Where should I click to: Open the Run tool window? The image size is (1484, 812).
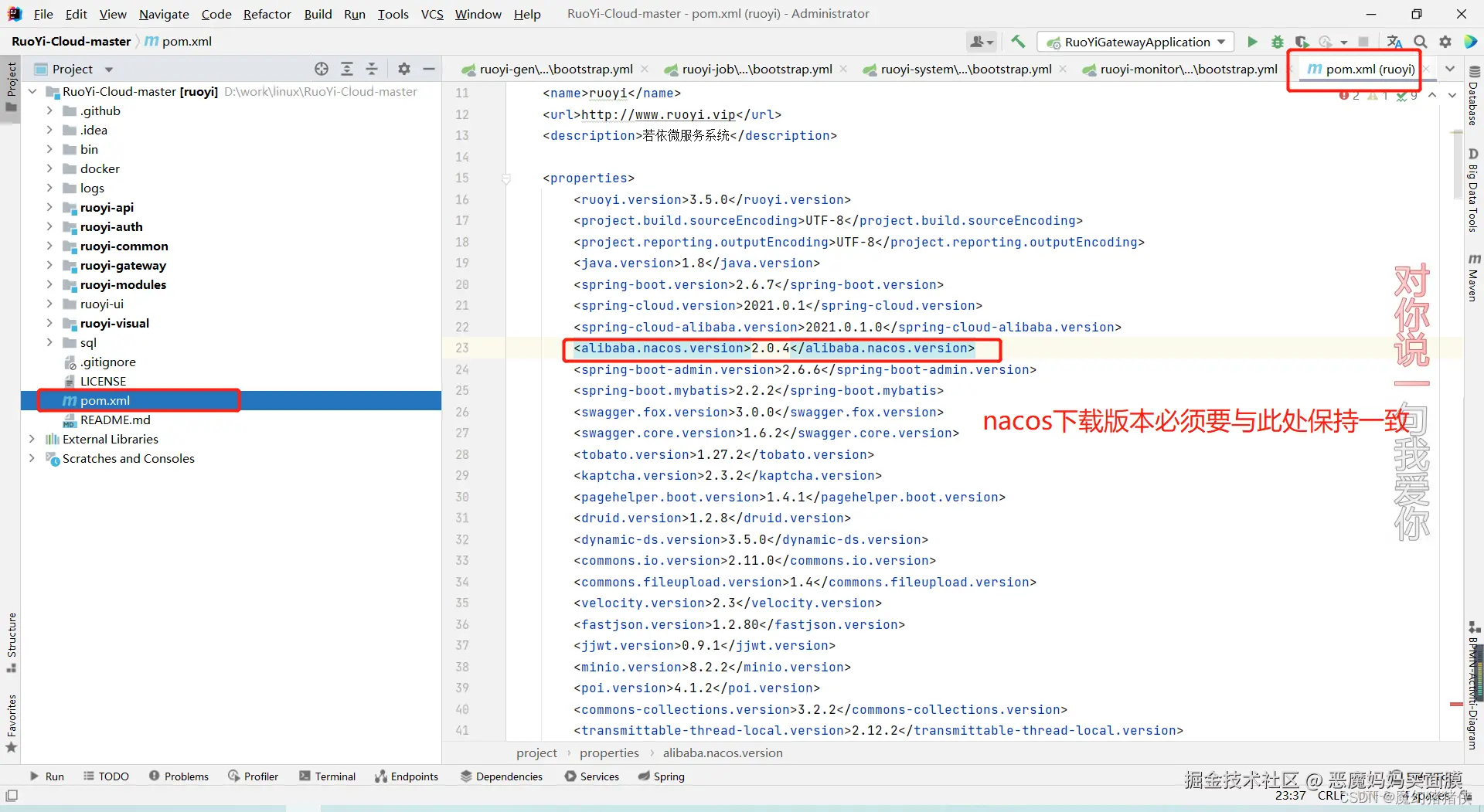tap(46, 776)
